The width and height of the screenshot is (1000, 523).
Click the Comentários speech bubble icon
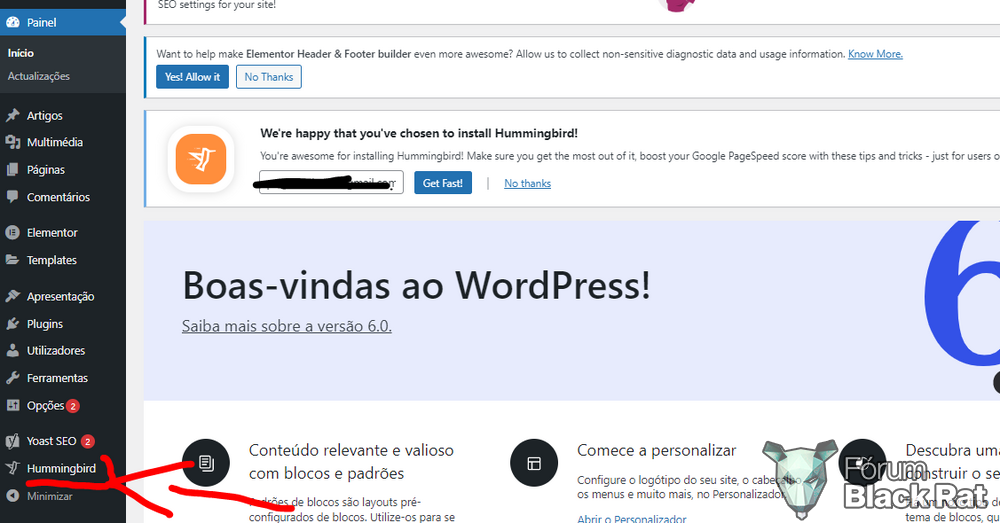click(13, 196)
